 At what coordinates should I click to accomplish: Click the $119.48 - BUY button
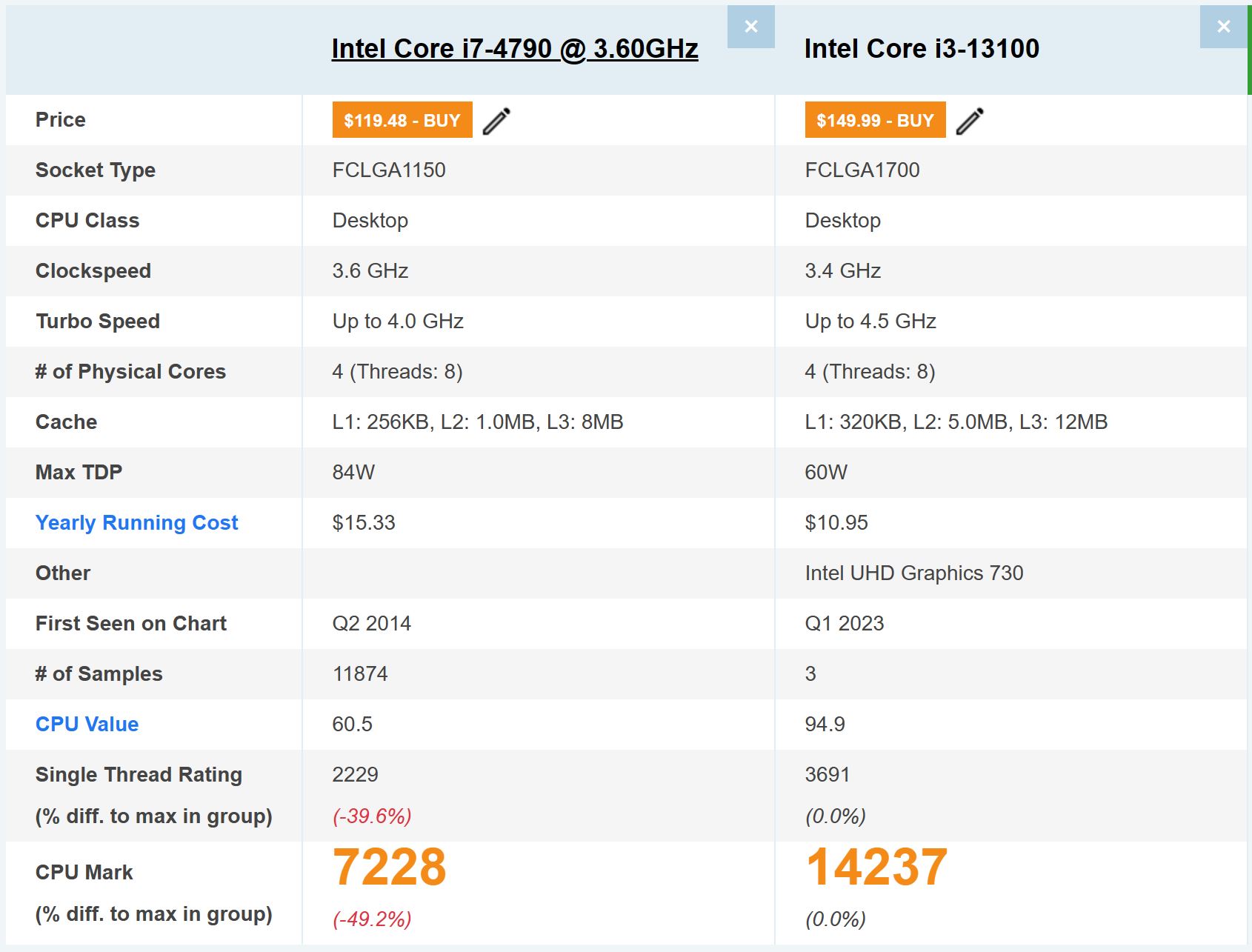click(402, 120)
